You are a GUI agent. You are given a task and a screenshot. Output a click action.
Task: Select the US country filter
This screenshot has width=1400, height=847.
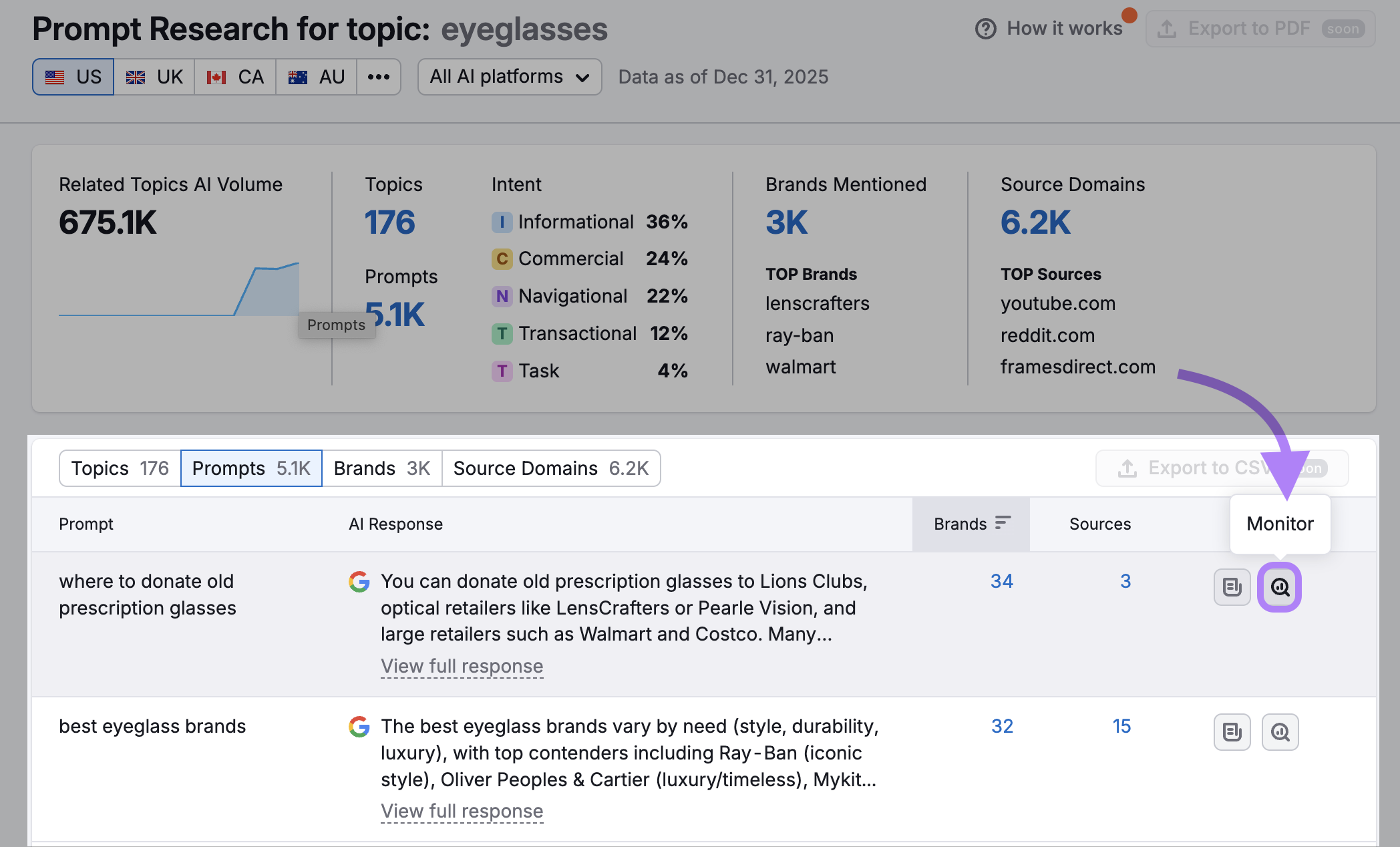point(73,77)
